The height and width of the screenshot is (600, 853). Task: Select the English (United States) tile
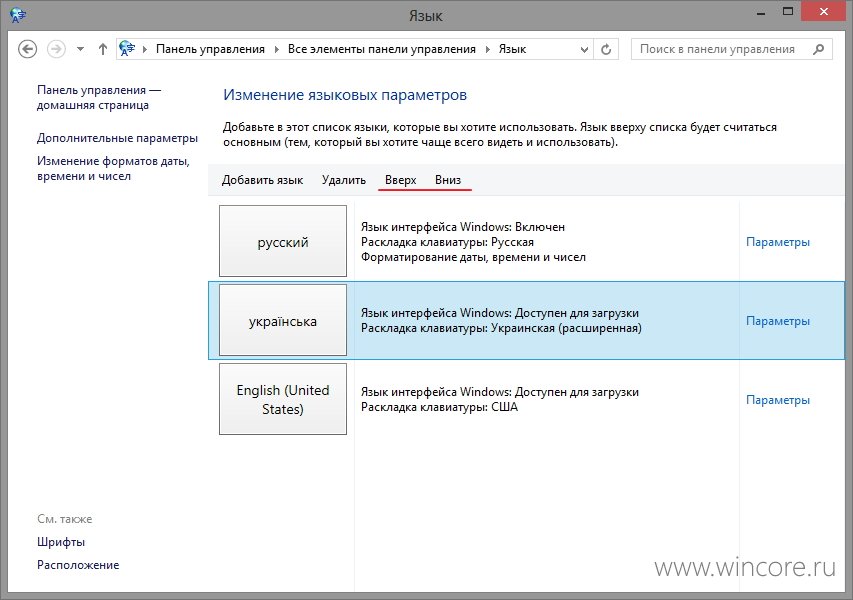[283, 399]
